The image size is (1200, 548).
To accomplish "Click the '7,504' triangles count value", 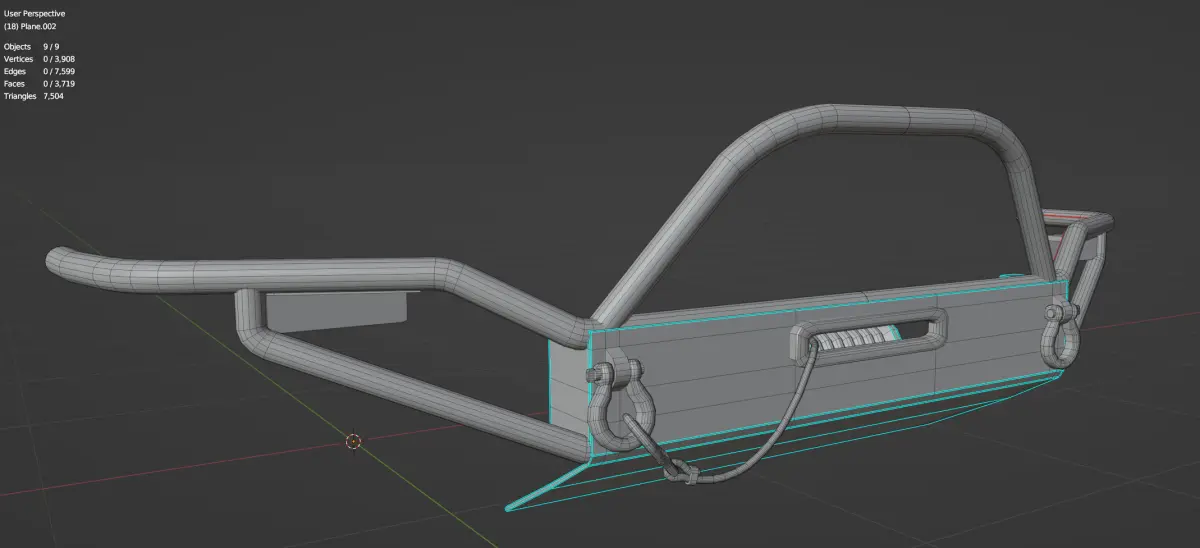I will coord(53,96).
